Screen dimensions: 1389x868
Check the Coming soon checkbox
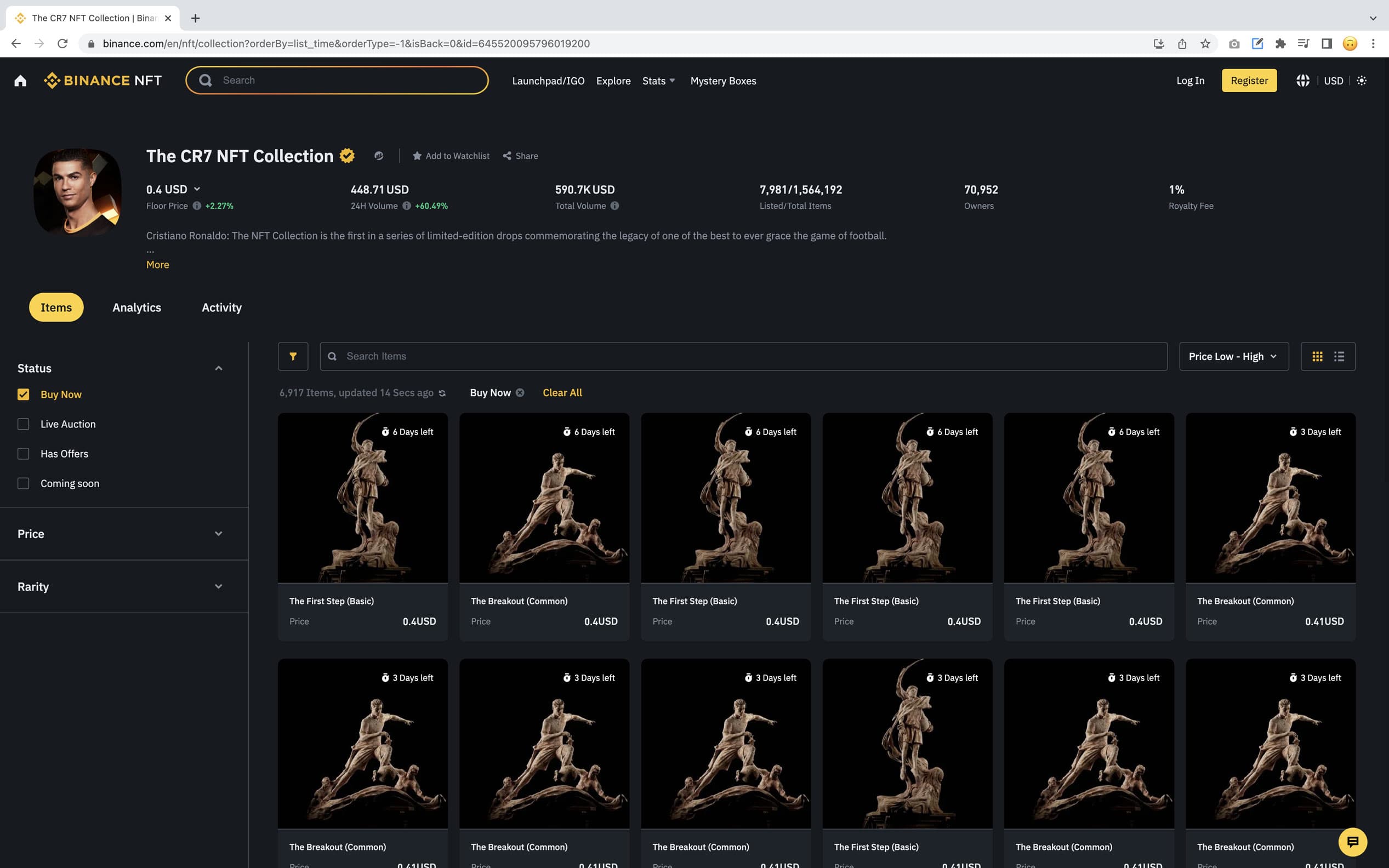point(23,484)
